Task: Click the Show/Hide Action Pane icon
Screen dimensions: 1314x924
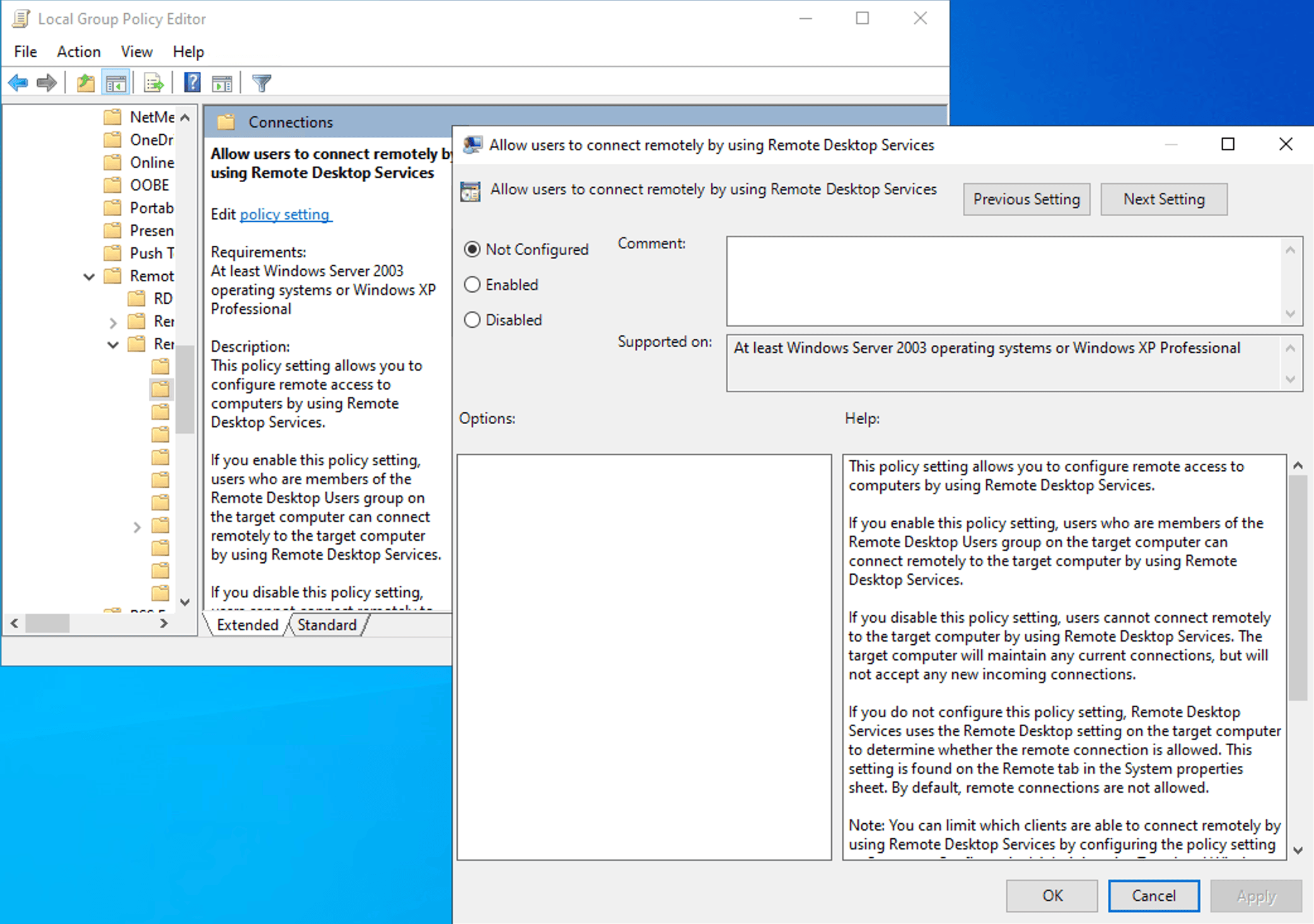Action: (221, 82)
